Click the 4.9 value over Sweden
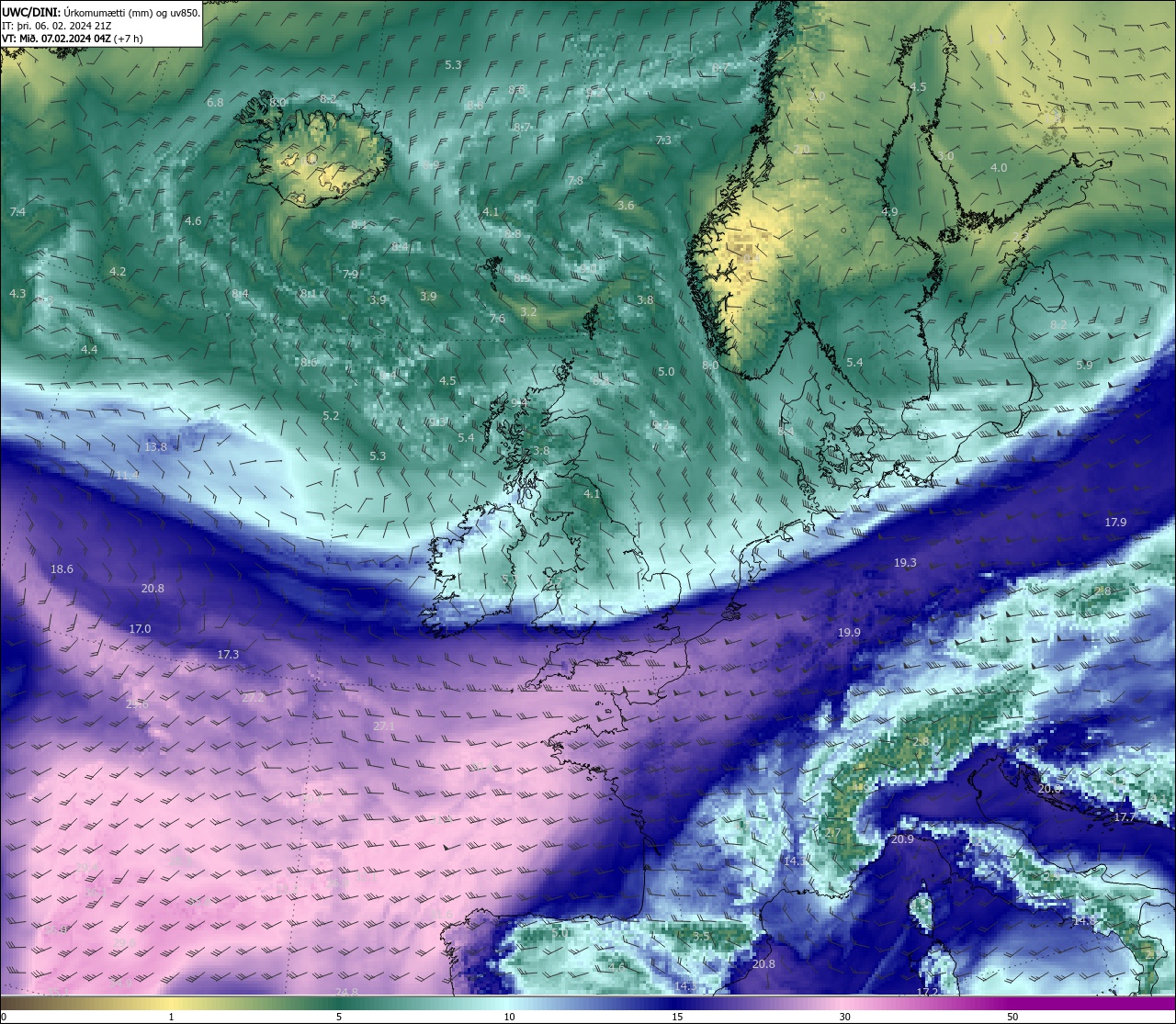The width and height of the screenshot is (1176, 1024). point(889,211)
